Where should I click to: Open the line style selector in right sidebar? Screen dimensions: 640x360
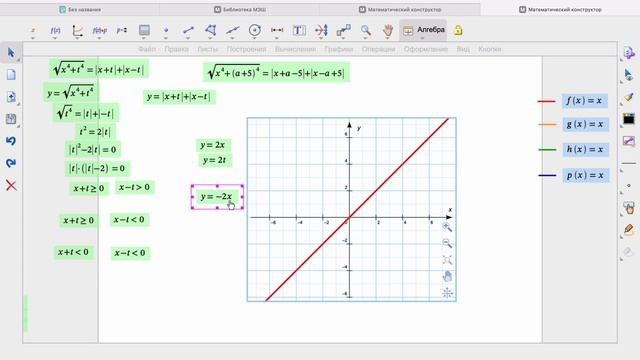pos(629,163)
